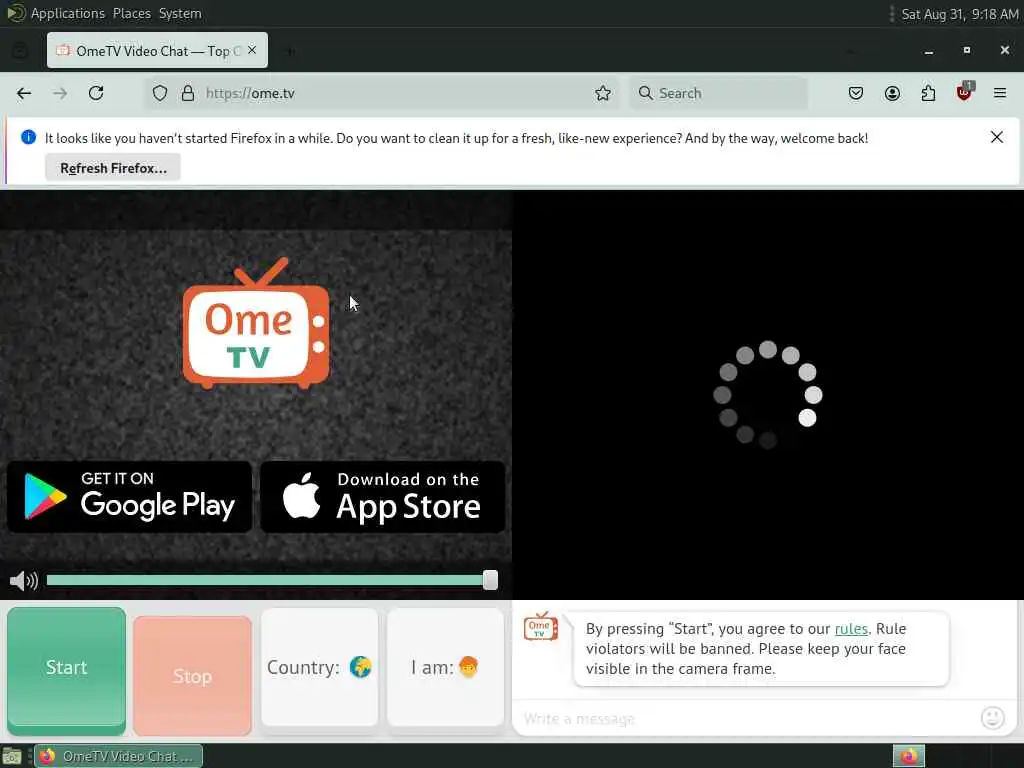The height and width of the screenshot is (768, 1024).
Task: Open the rules link
Action: [851, 629]
